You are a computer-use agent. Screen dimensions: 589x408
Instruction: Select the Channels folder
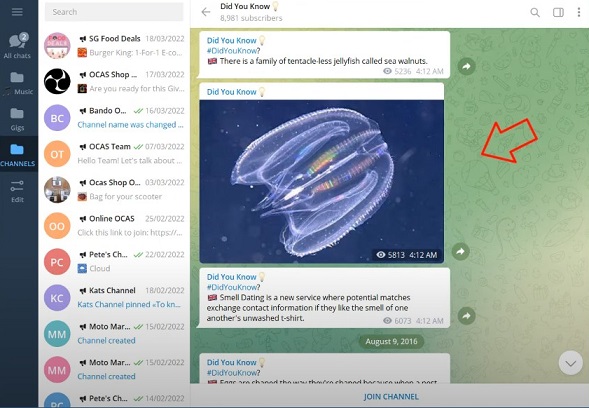18,155
